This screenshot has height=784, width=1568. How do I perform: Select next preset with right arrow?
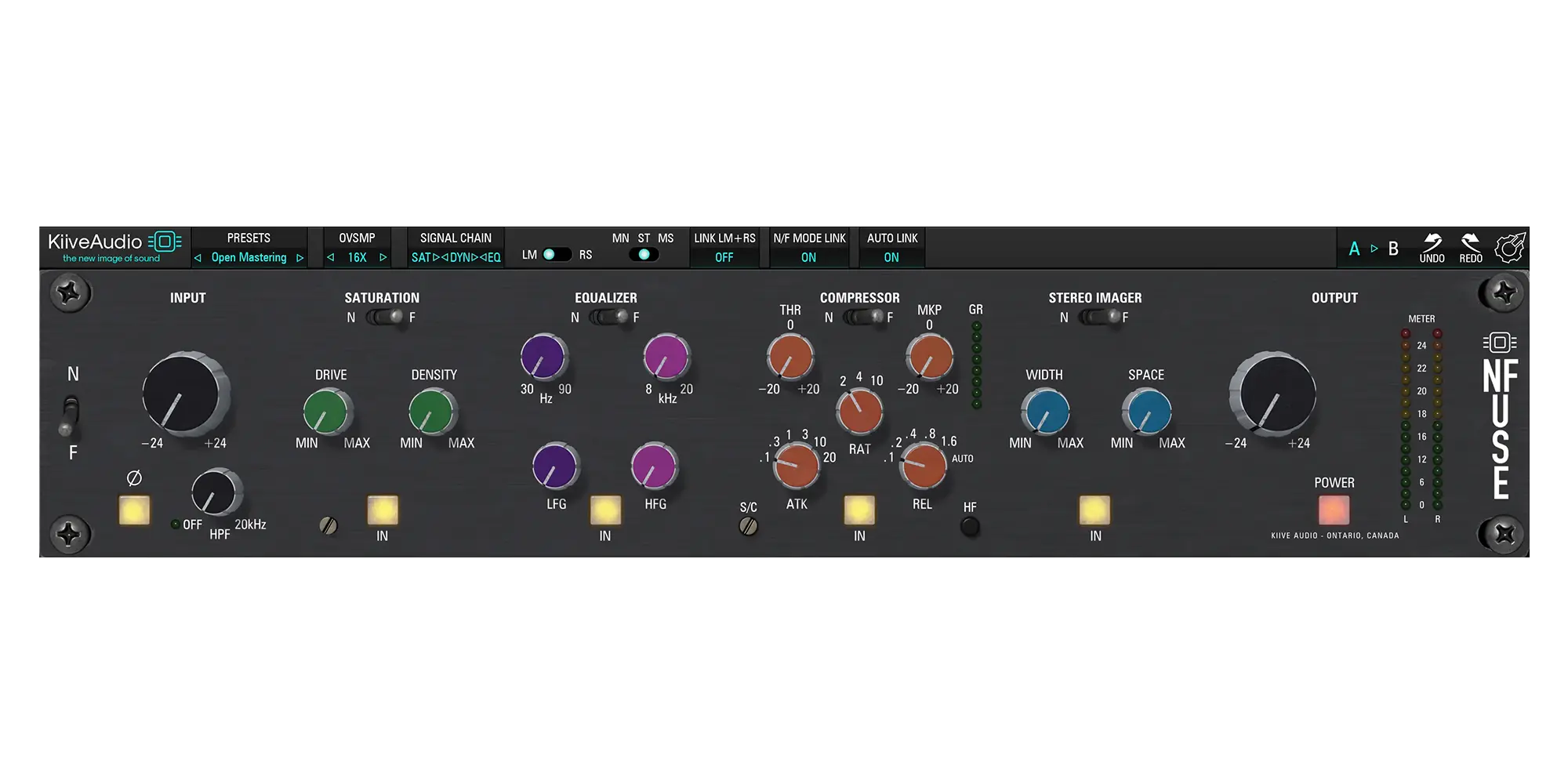(299, 258)
